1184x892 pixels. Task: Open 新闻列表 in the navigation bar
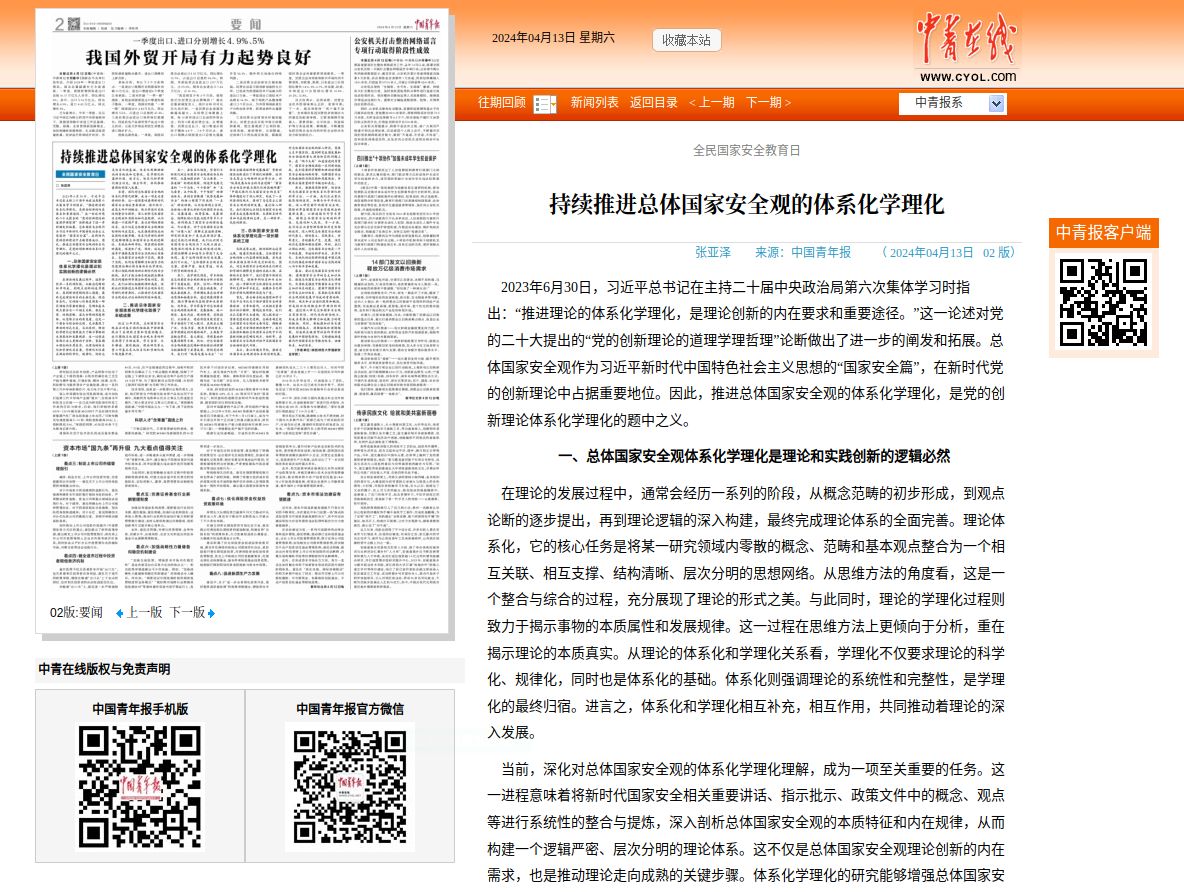595,103
